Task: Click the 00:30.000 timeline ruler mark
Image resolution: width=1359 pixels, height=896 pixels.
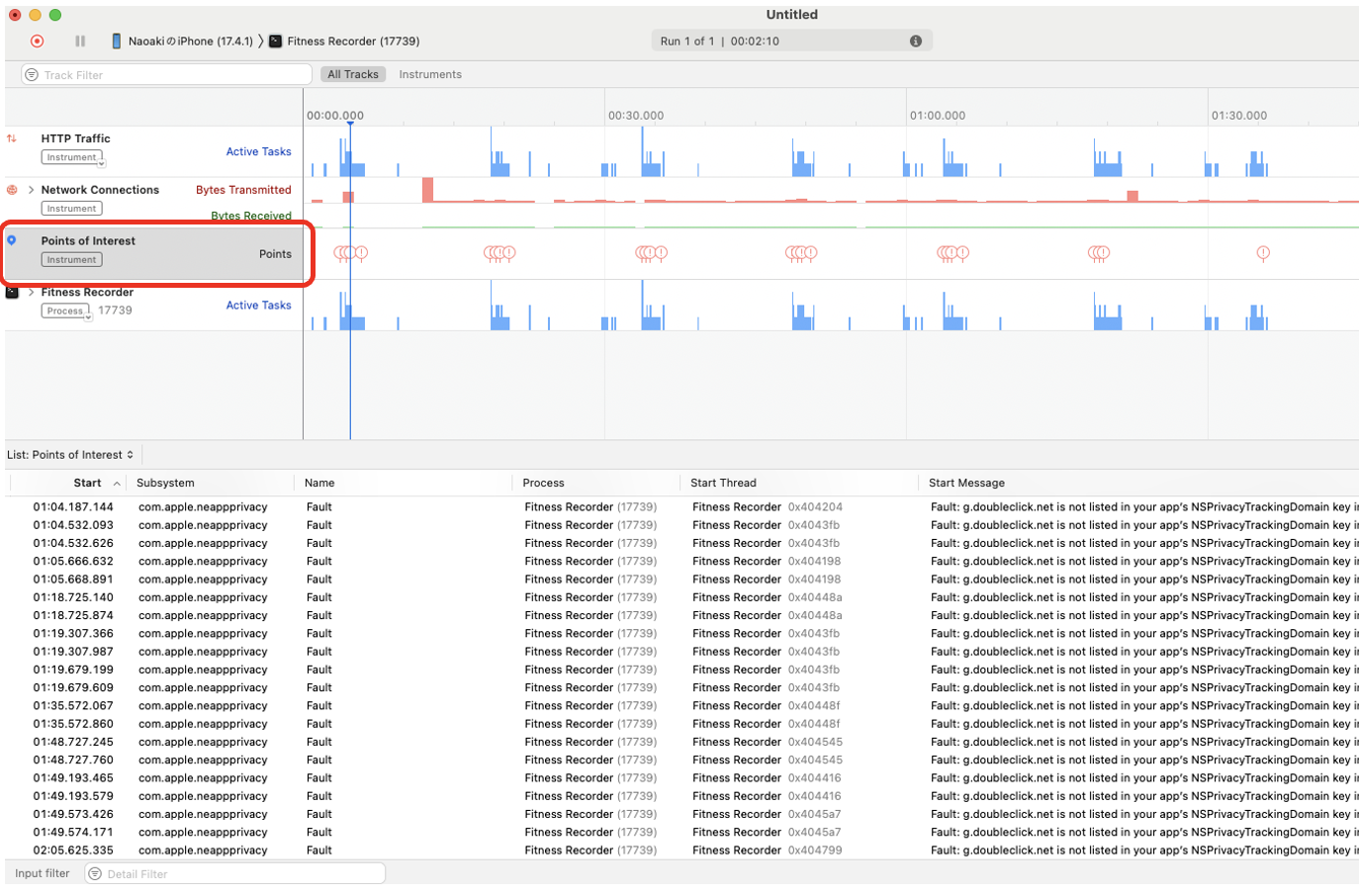Action: click(636, 116)
